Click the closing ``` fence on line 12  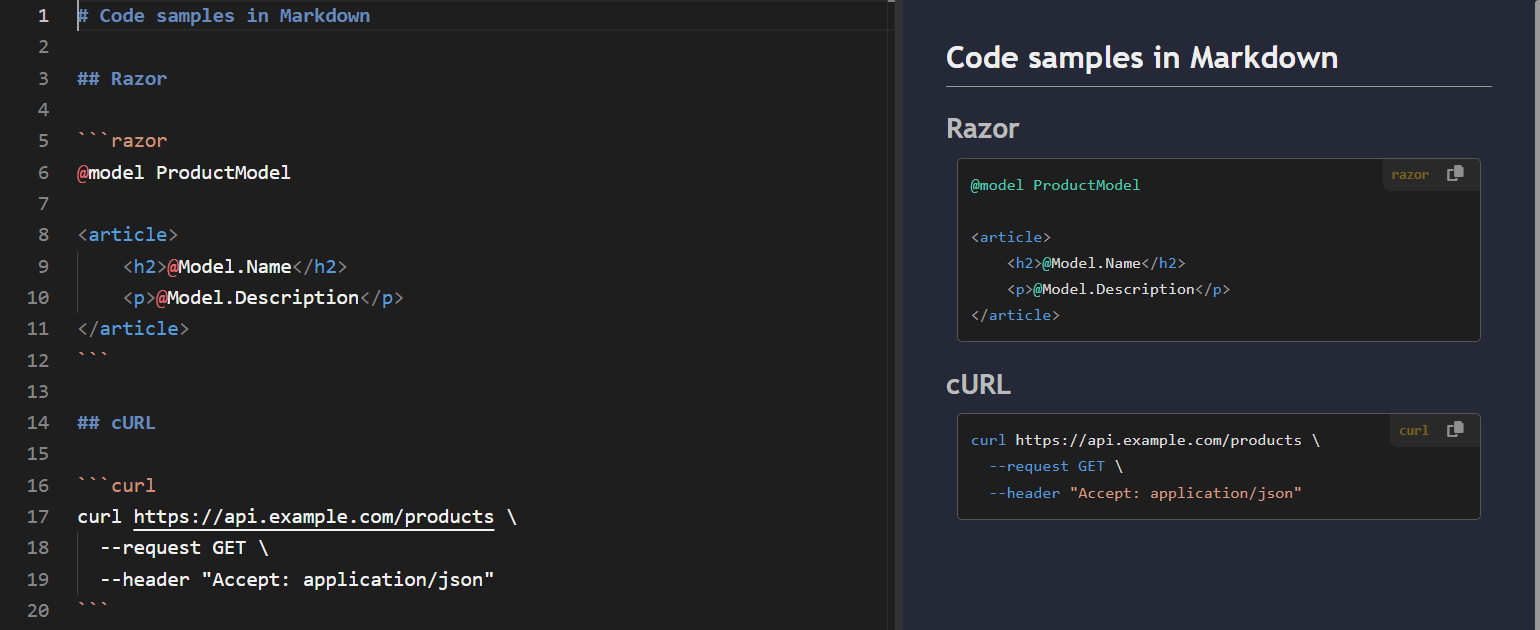[93, 357]
